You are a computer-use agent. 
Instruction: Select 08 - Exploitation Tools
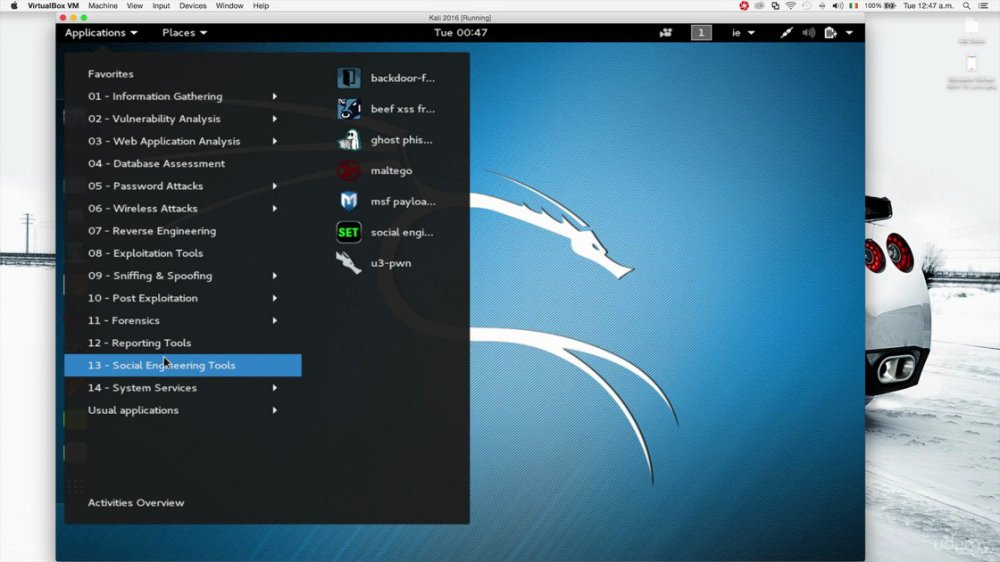point(183,253)
